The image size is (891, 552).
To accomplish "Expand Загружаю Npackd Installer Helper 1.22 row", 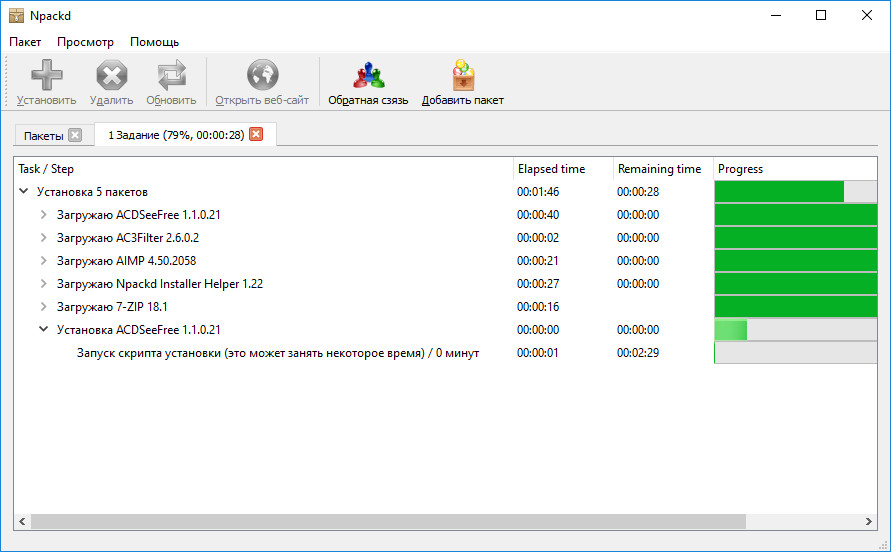I will tap(43, 284).
